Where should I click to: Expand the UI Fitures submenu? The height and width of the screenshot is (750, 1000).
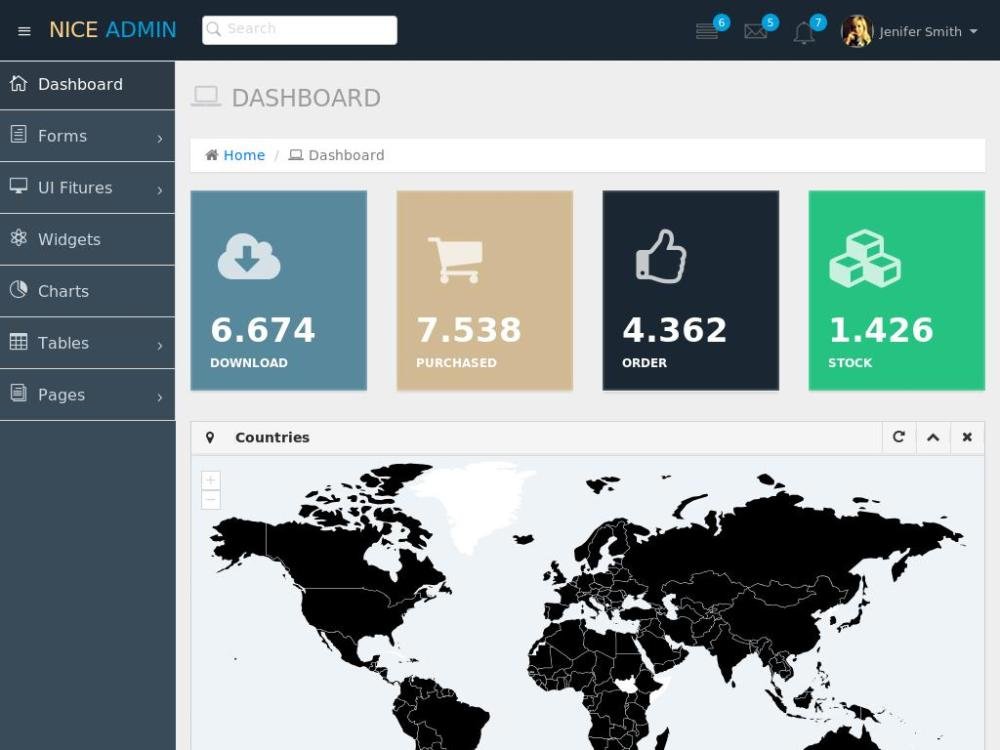click(87, 188)
